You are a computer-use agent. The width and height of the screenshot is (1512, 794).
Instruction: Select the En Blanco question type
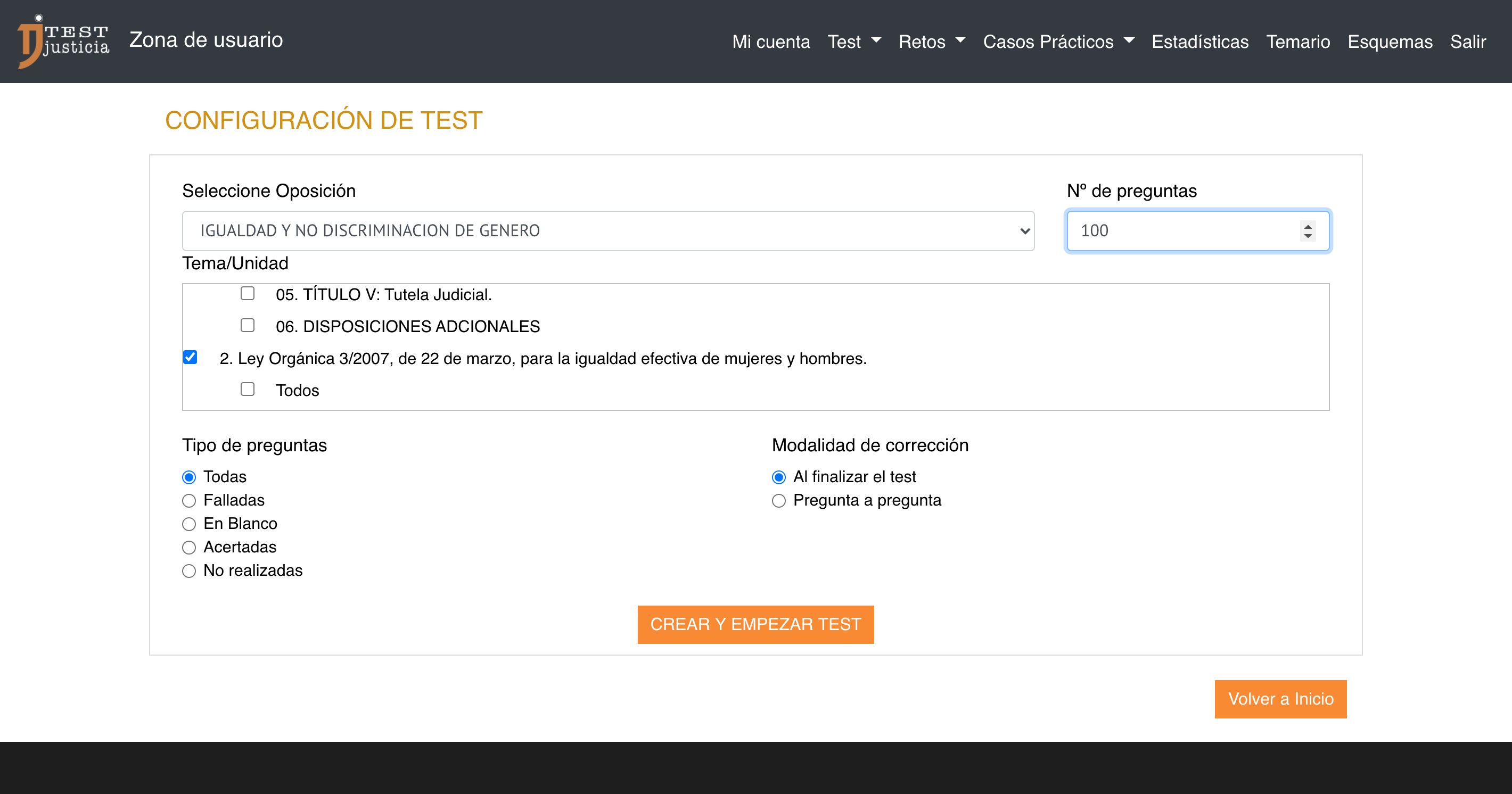189,524
